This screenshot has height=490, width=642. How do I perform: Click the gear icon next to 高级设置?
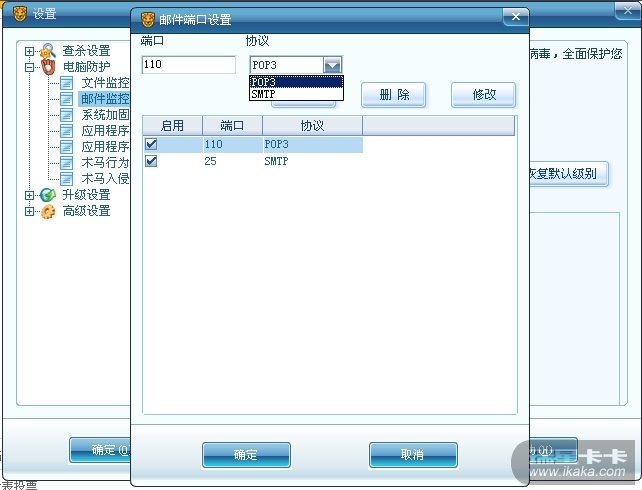coord(48,211)
